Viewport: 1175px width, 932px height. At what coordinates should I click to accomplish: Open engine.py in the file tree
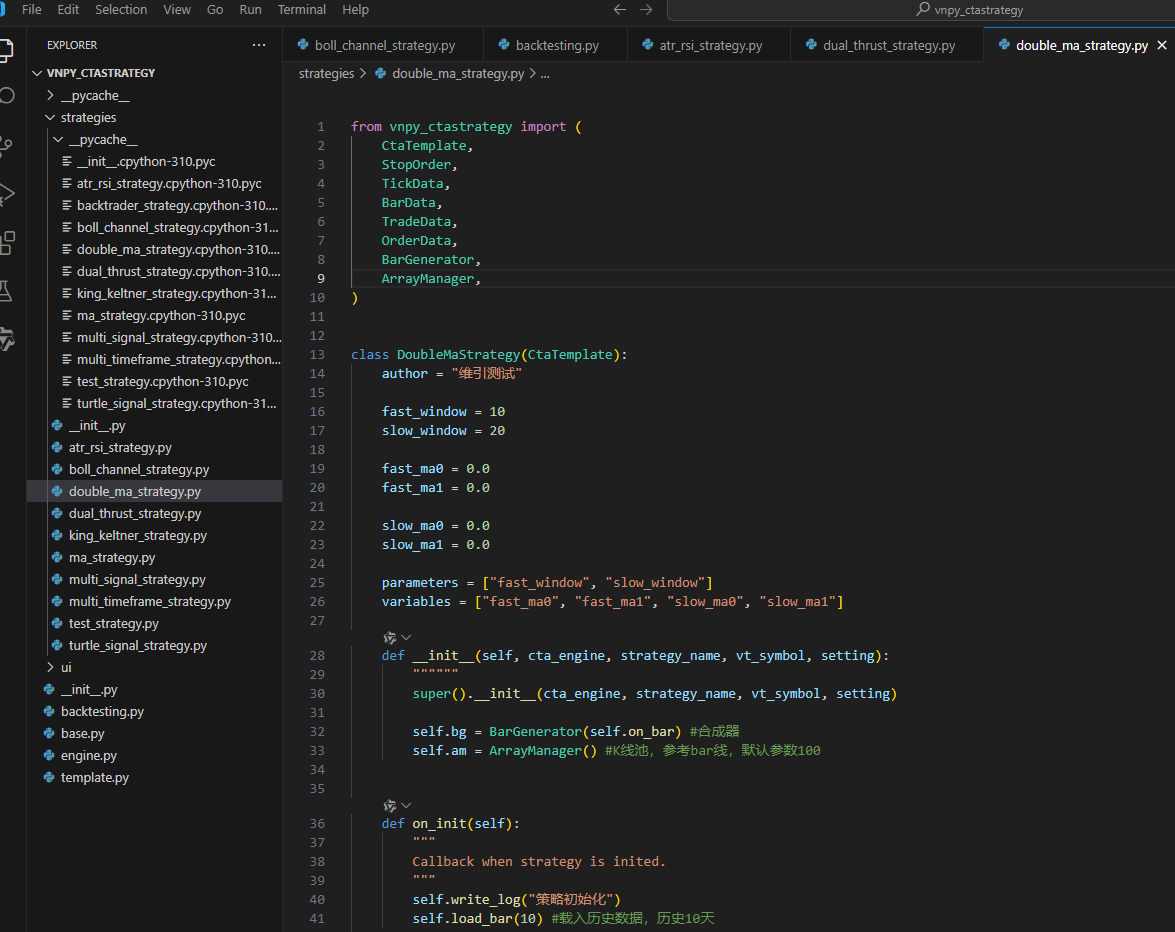point(88,756)
